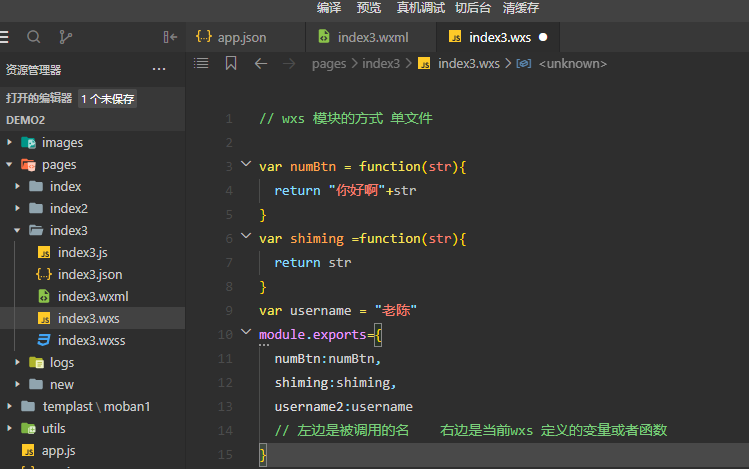Click the 编译 menu item
The height and width of the screenshot is (469, 749).
(329, 8)
